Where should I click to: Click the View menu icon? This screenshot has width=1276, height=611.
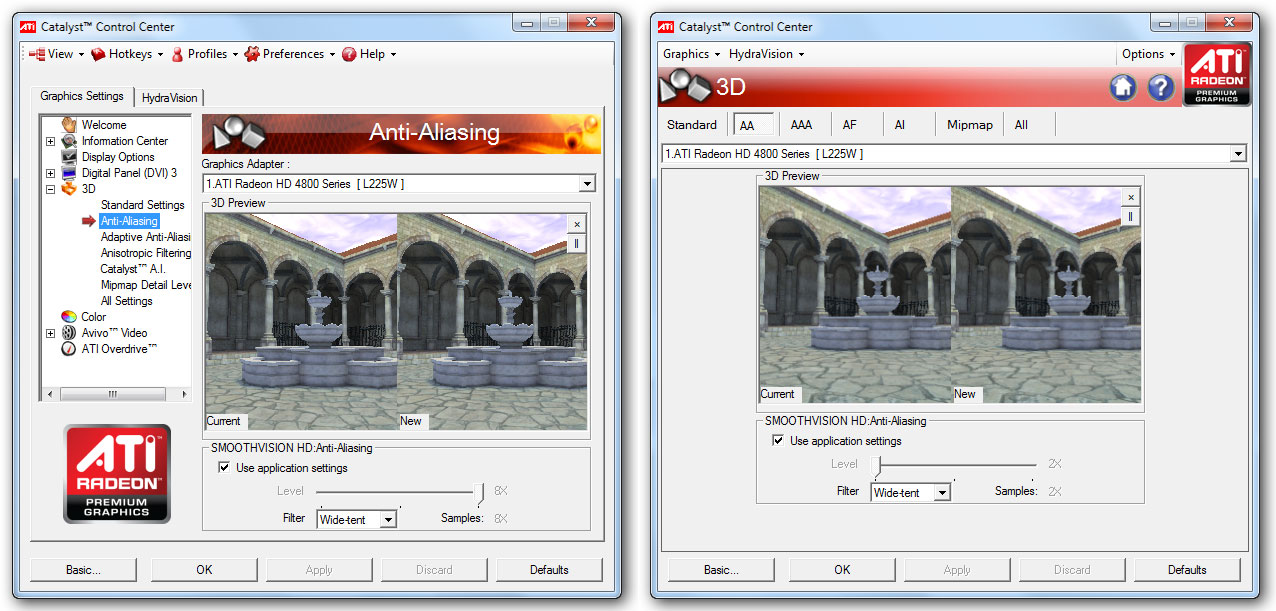(x=37, y=54)
